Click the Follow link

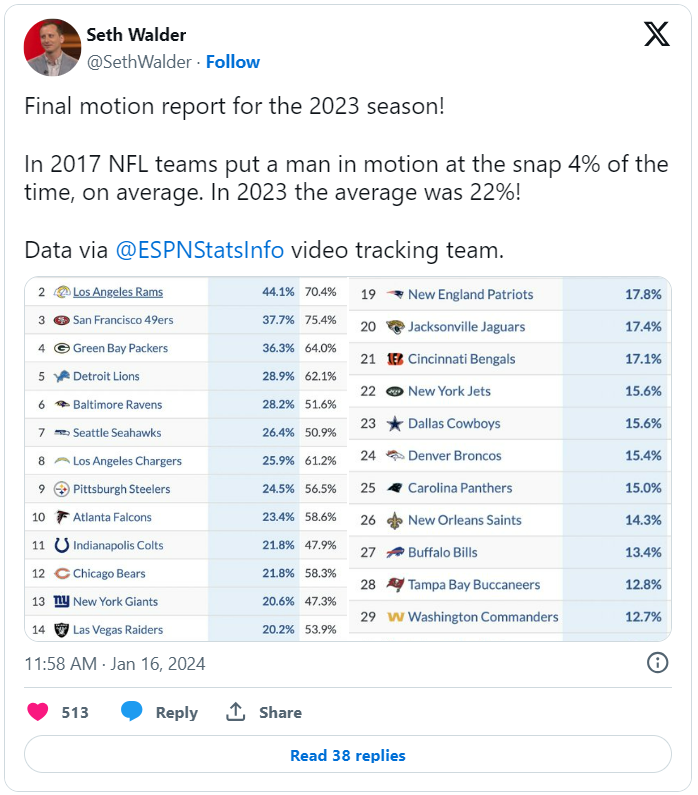[x=232, y=62]
